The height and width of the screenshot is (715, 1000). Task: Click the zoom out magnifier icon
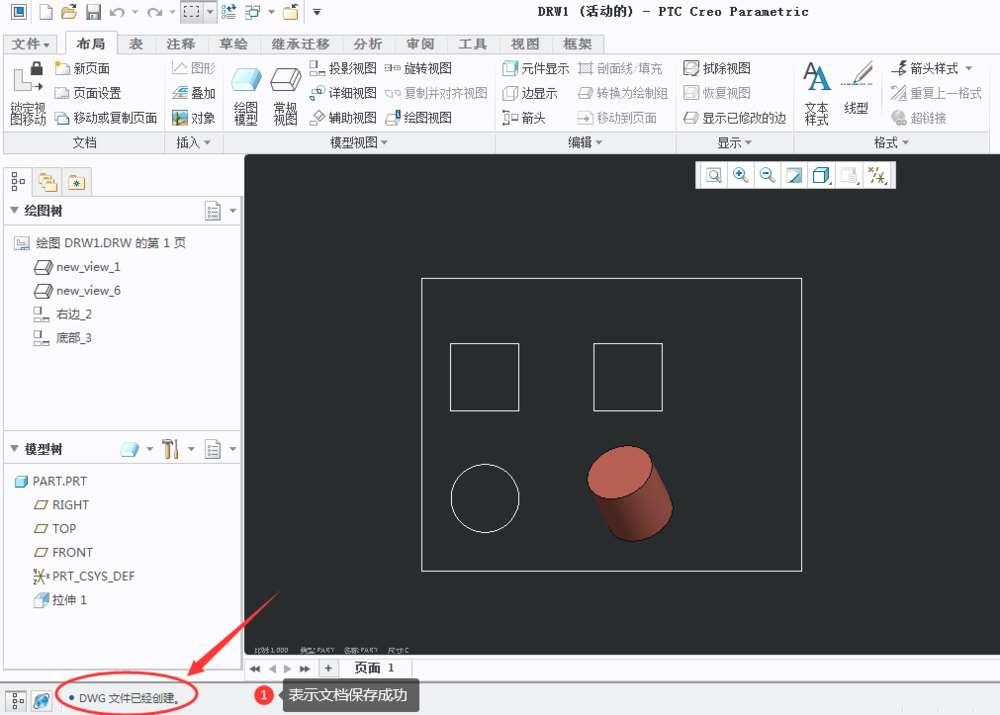[767, 175]
